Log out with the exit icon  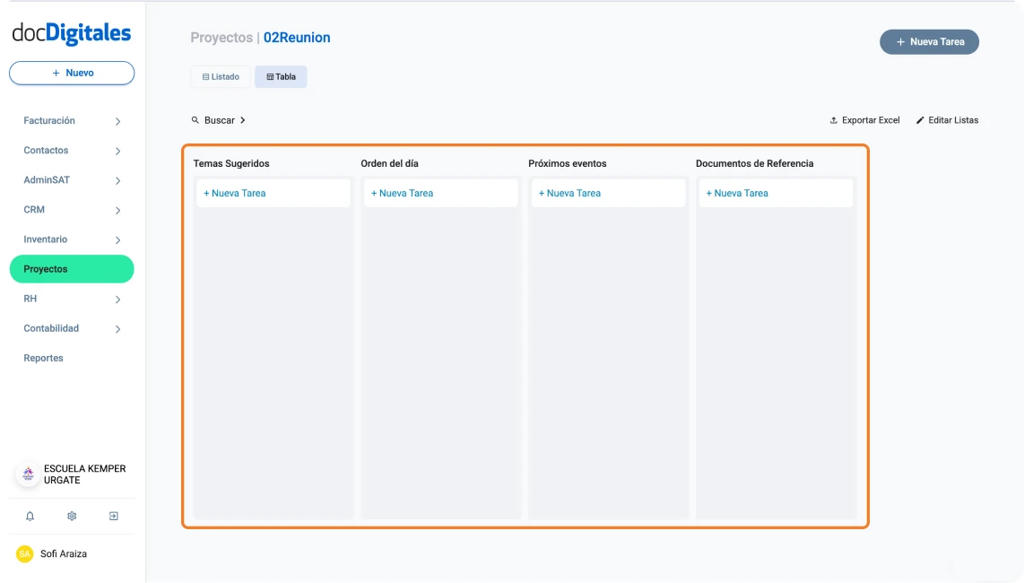113,516
